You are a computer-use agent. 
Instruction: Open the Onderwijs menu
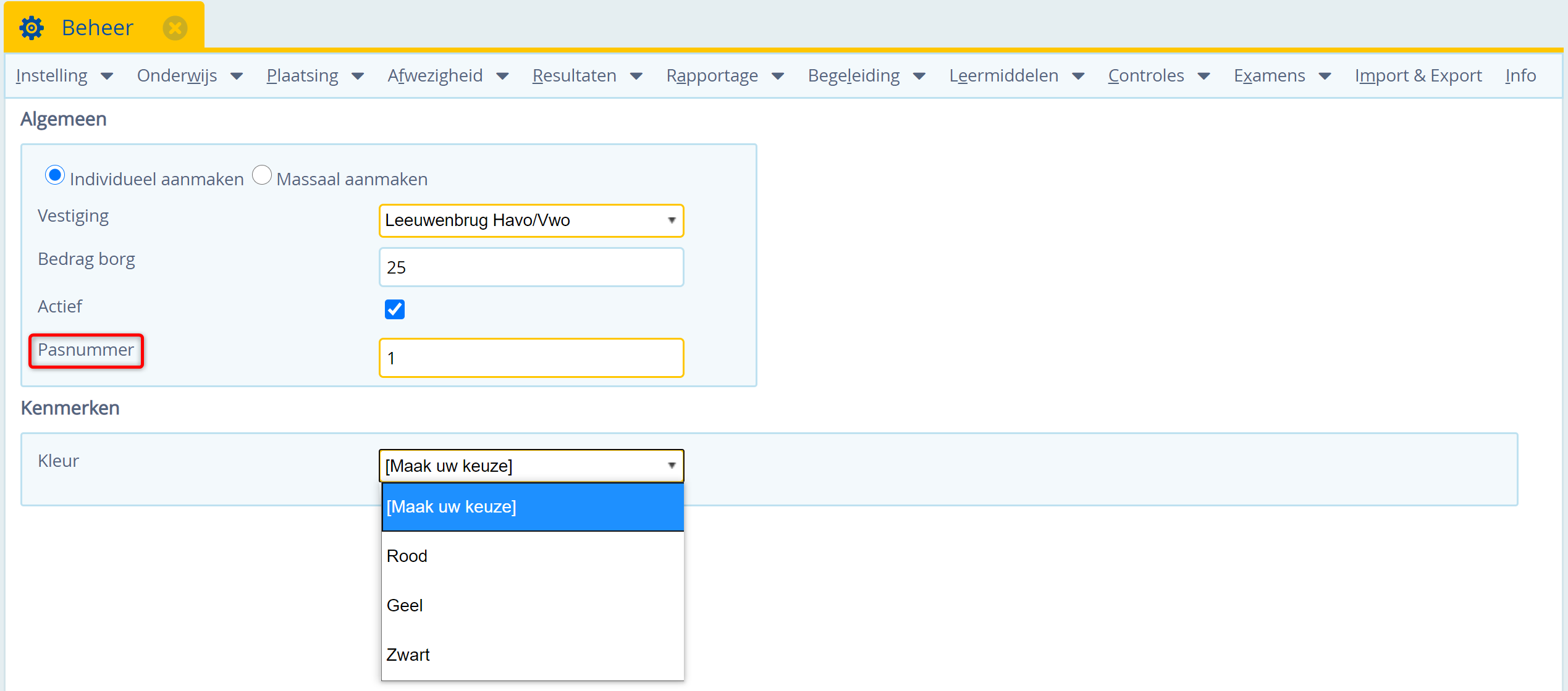177,75
